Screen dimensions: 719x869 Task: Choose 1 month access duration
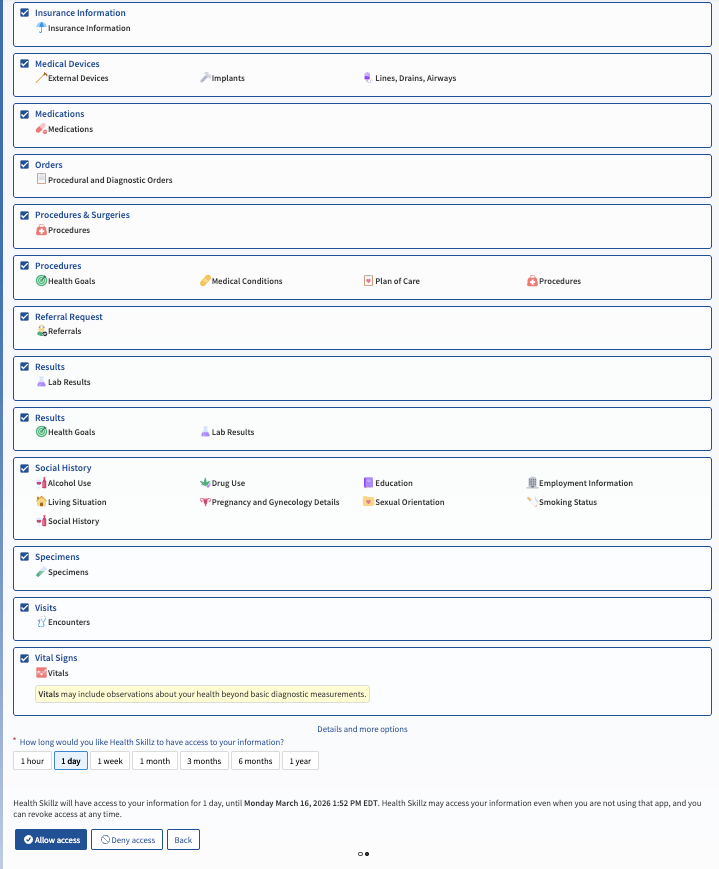155,761
